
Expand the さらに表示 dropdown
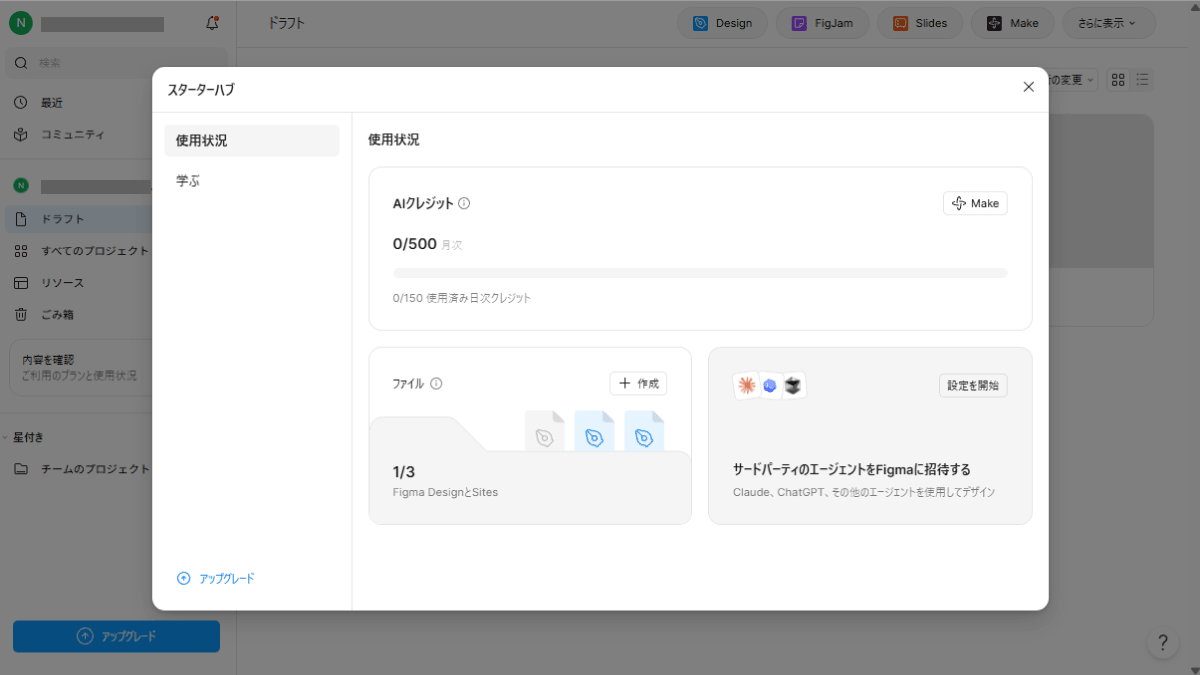(x=1108, y=23)
